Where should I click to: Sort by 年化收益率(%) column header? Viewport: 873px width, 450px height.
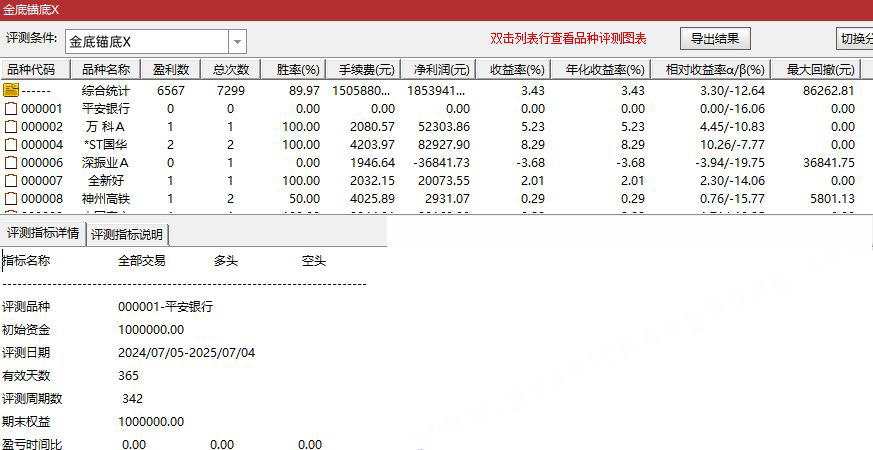click(601, 70)
